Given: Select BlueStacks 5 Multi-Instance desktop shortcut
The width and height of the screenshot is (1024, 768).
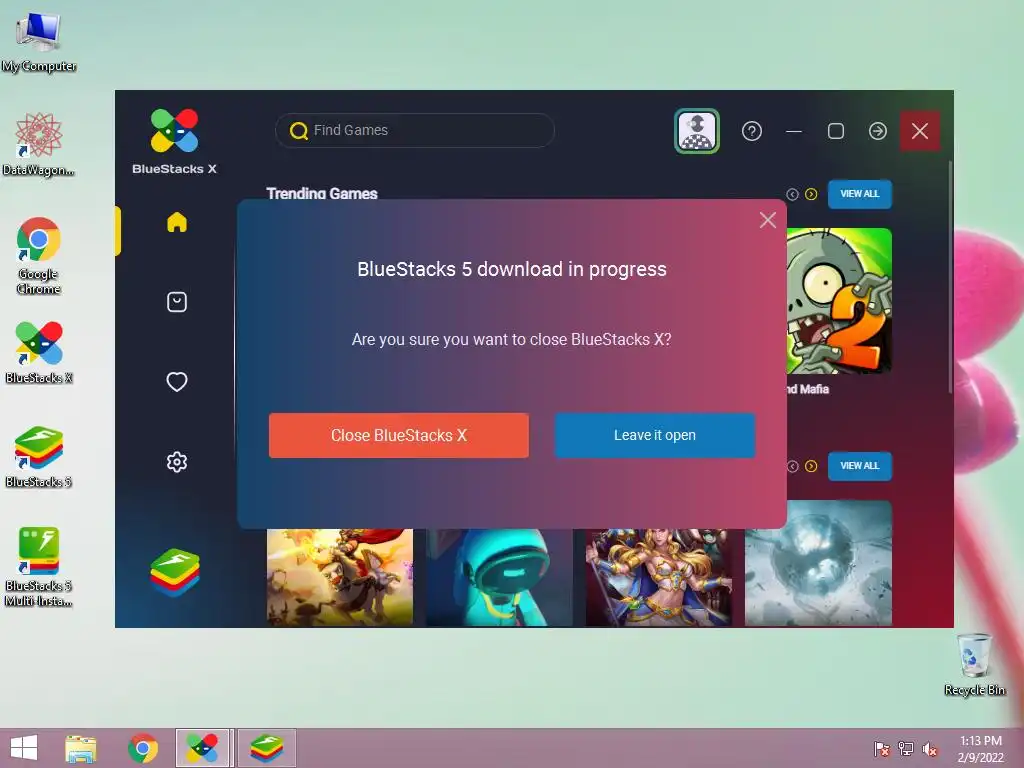Looking at the screenshot, I should point(39,567).
